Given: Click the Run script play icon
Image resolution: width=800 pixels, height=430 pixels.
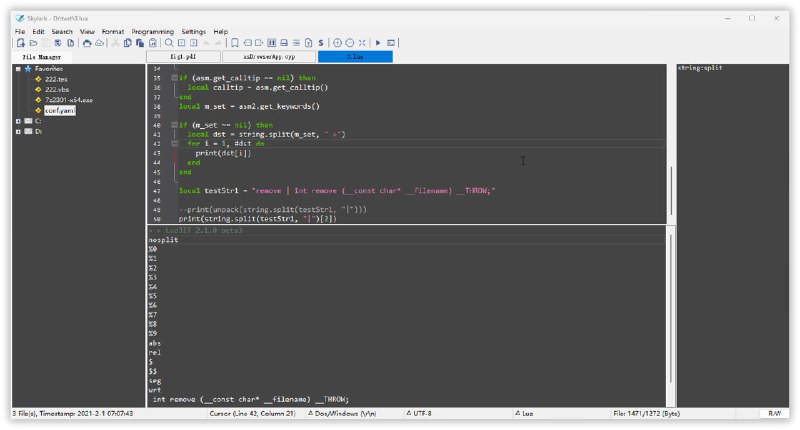Looking at the screenshot, I should click(378, 43).
